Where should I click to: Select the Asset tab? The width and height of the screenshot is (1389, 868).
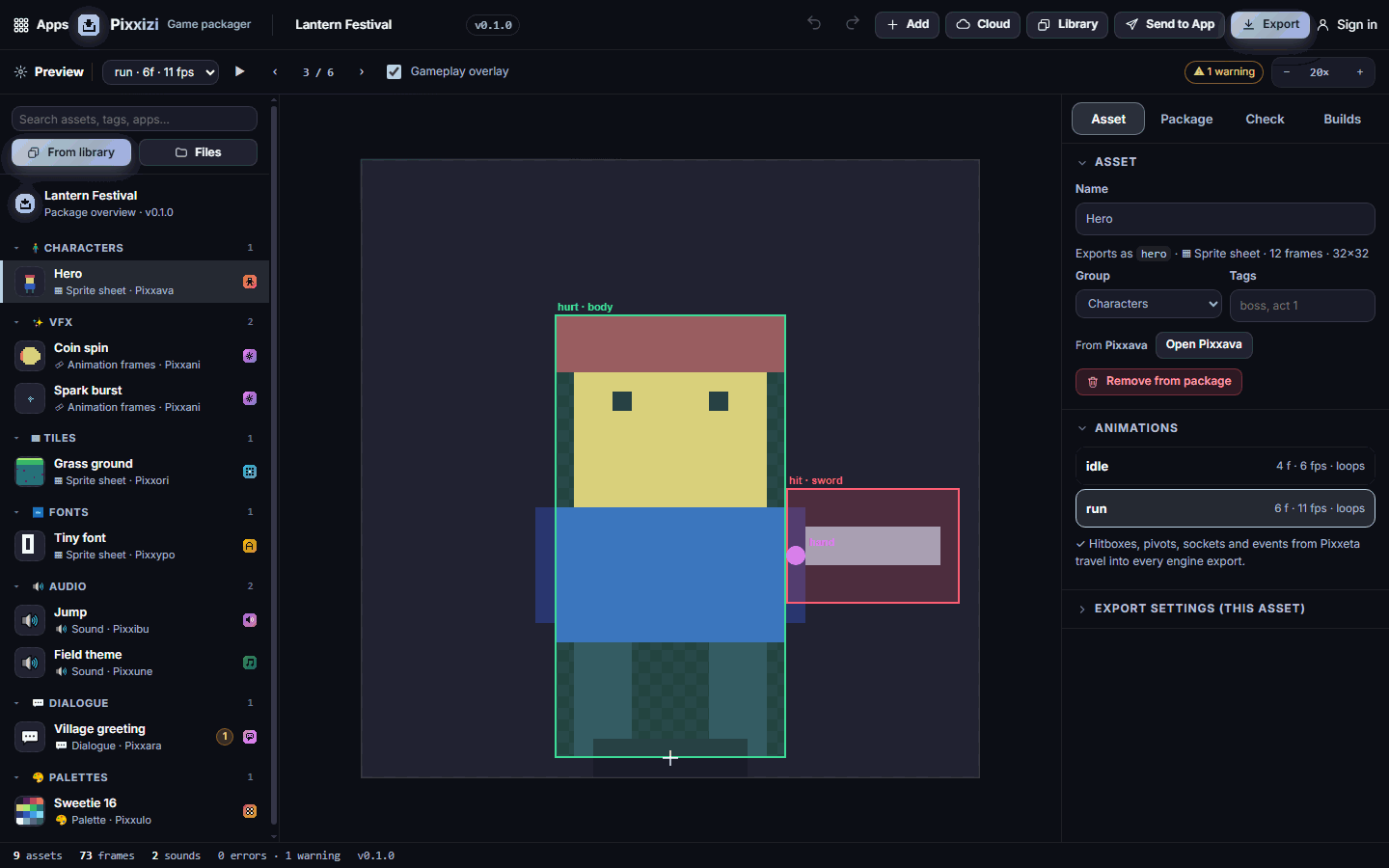click(x=1108, y=119)
